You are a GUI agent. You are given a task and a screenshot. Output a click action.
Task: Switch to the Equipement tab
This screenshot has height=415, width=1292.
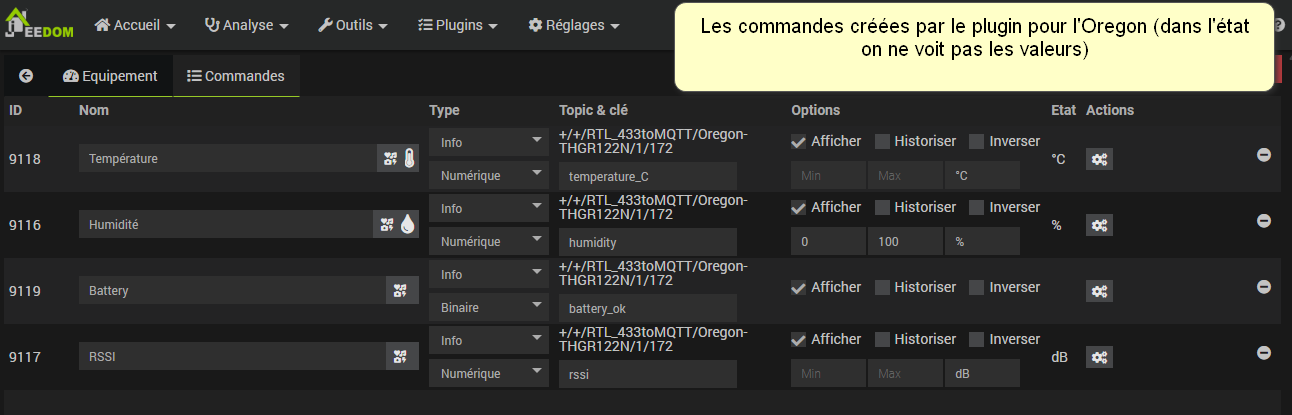[110, 76]
